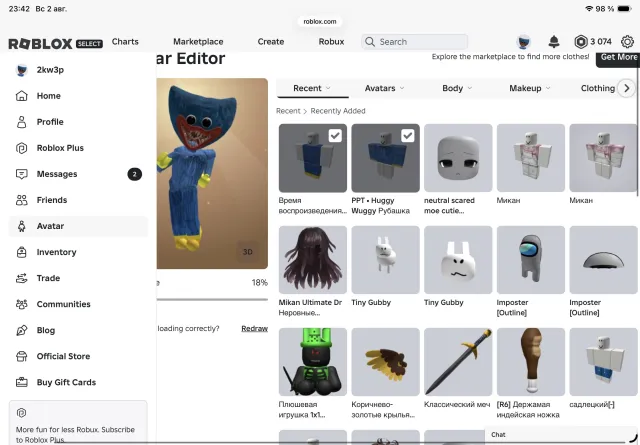Select the Imposter [Outline] gray crewmate item

pyautogui.click(x=531, y=260)
